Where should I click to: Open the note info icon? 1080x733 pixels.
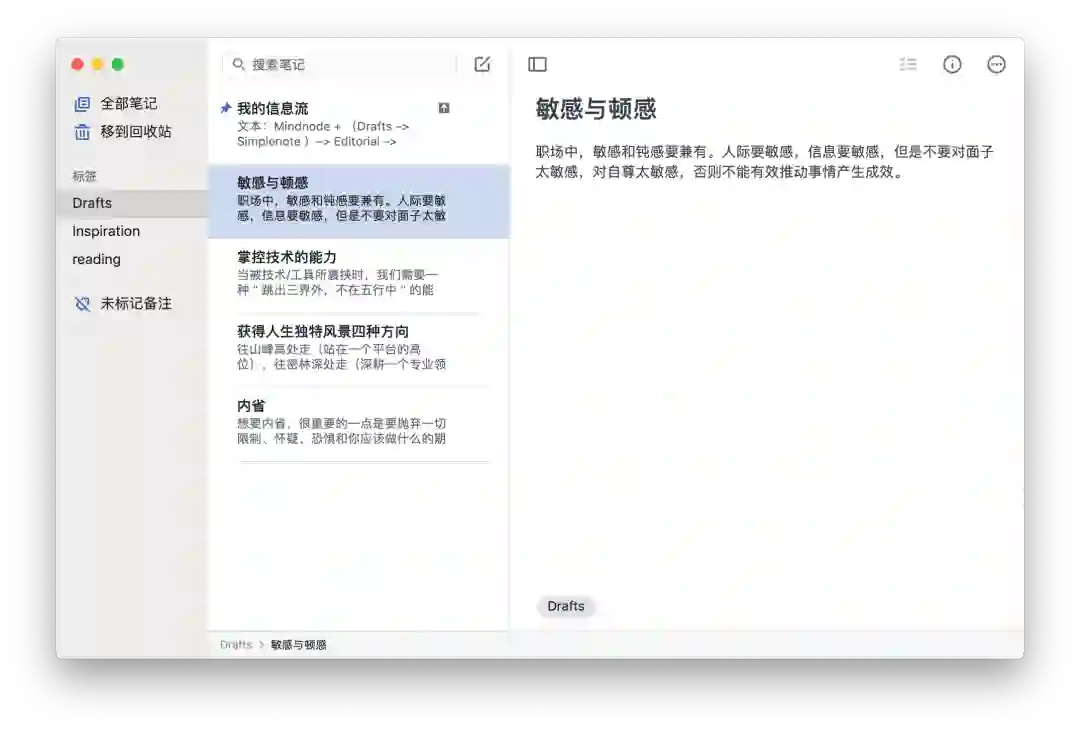click(x=952, y=65)
